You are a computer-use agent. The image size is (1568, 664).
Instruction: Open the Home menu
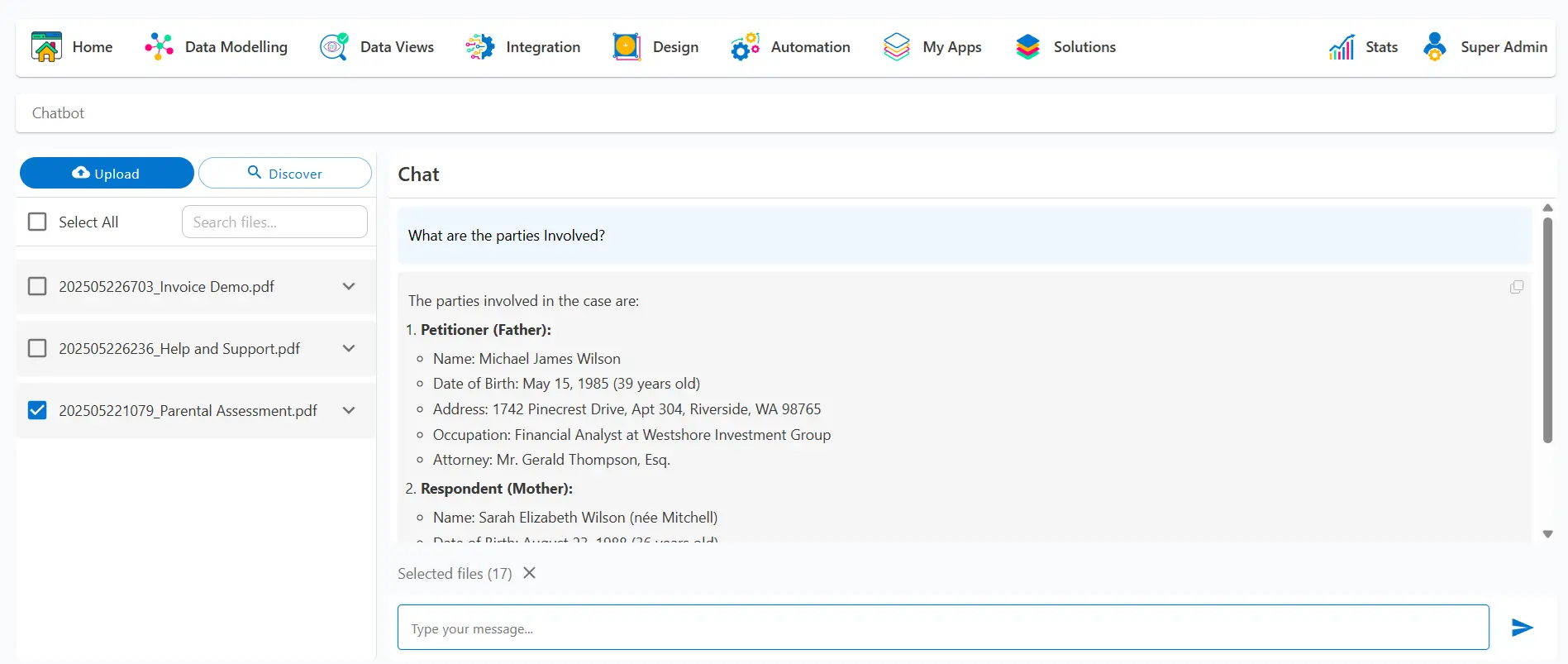(93, 47)
